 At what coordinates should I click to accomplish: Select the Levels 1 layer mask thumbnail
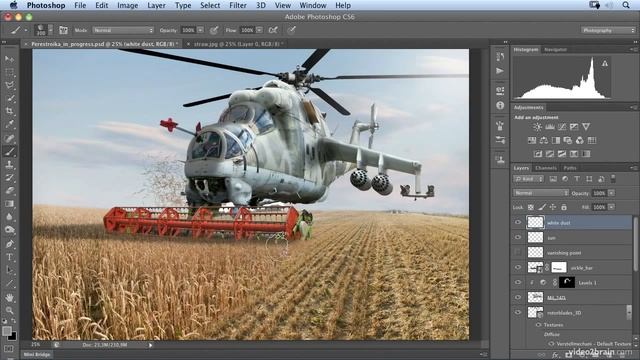click(567, 282)
